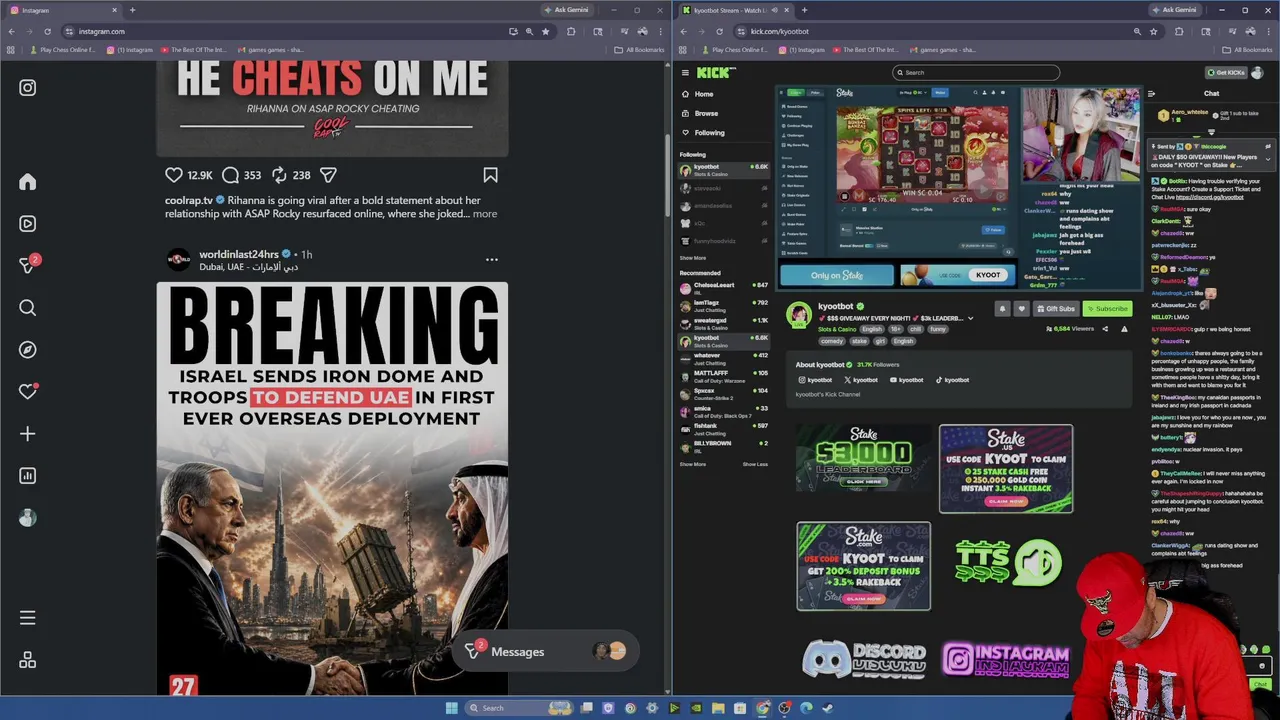This screenshot has width=1280, height=720.
Task: Expand Recommended list with Show More
Action: point(692,464)
